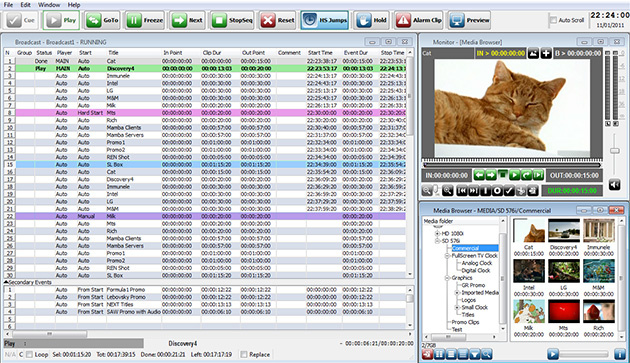Click the green curved-arrow loop button
This screenshot has width=630, height=363.
click(526, 175)
